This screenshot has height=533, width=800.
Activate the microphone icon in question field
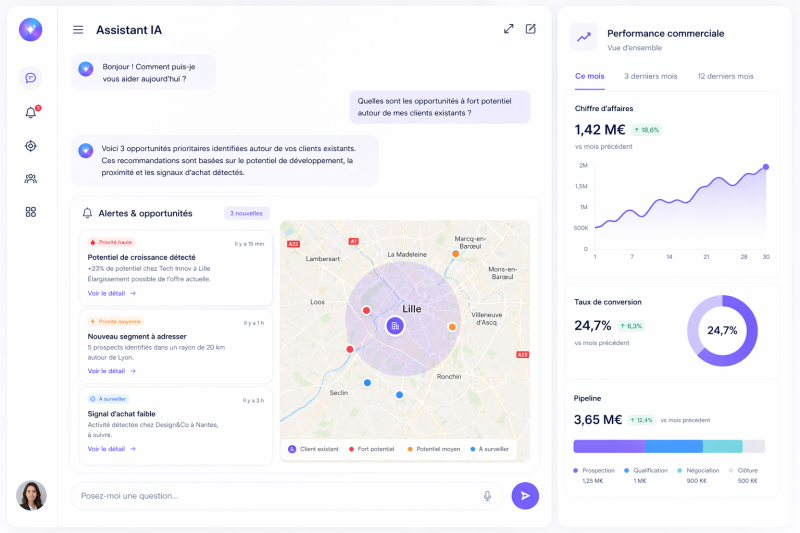point(487,496)
